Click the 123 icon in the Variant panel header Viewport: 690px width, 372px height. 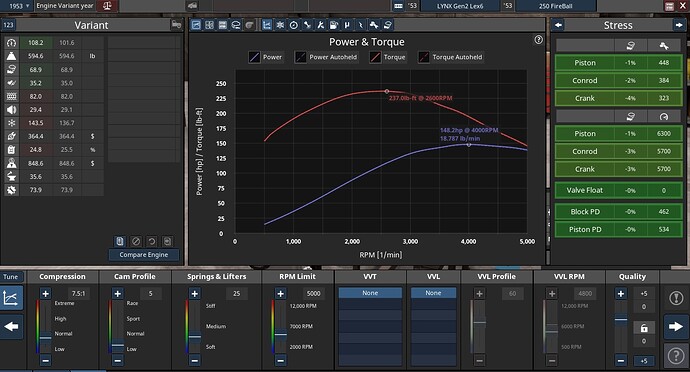pyautogui.click(x=8, y=25)
